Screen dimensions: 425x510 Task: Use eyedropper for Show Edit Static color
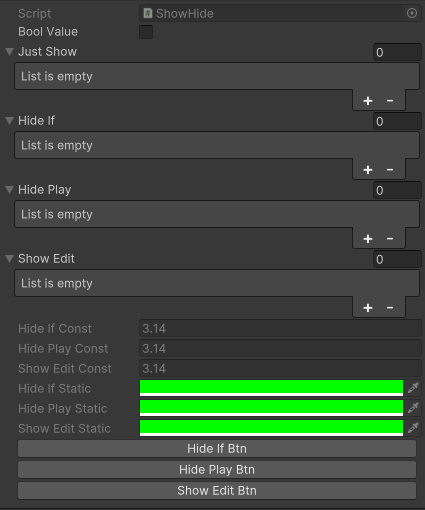click(x=413, y=428)
